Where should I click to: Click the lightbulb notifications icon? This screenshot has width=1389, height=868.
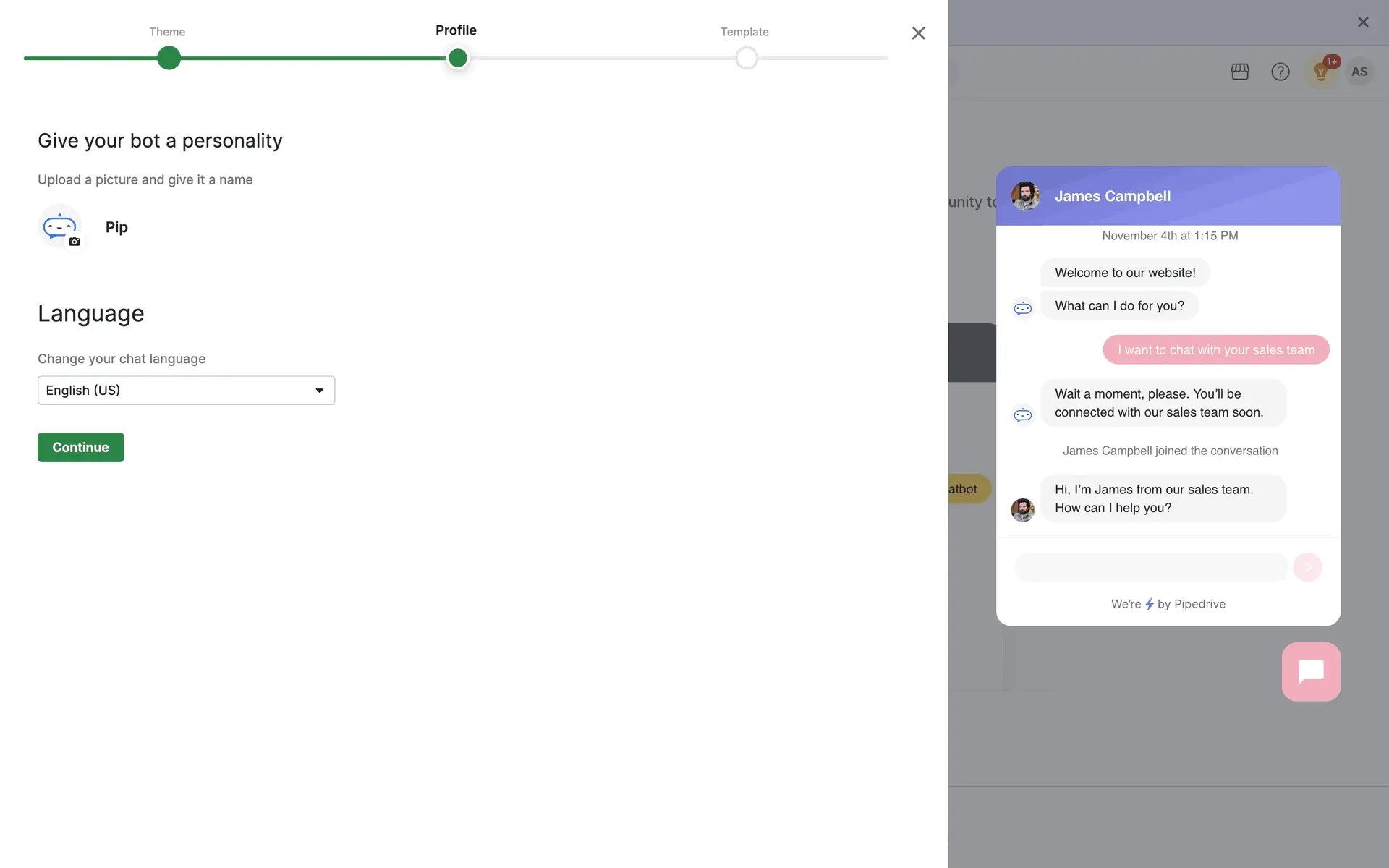tap(1320, 72)
